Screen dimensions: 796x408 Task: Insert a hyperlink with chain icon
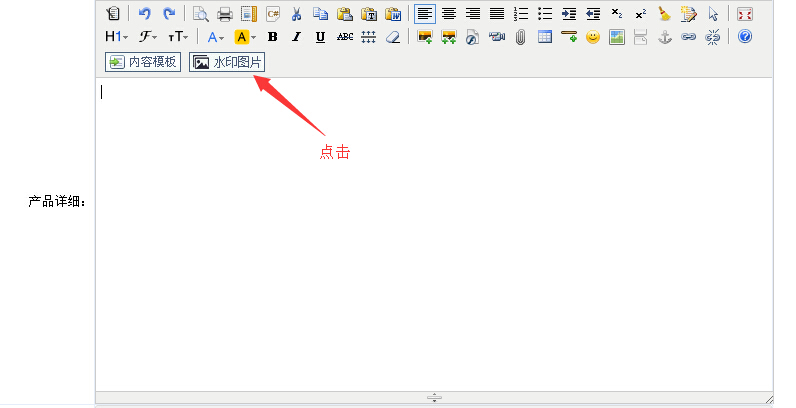688,37
